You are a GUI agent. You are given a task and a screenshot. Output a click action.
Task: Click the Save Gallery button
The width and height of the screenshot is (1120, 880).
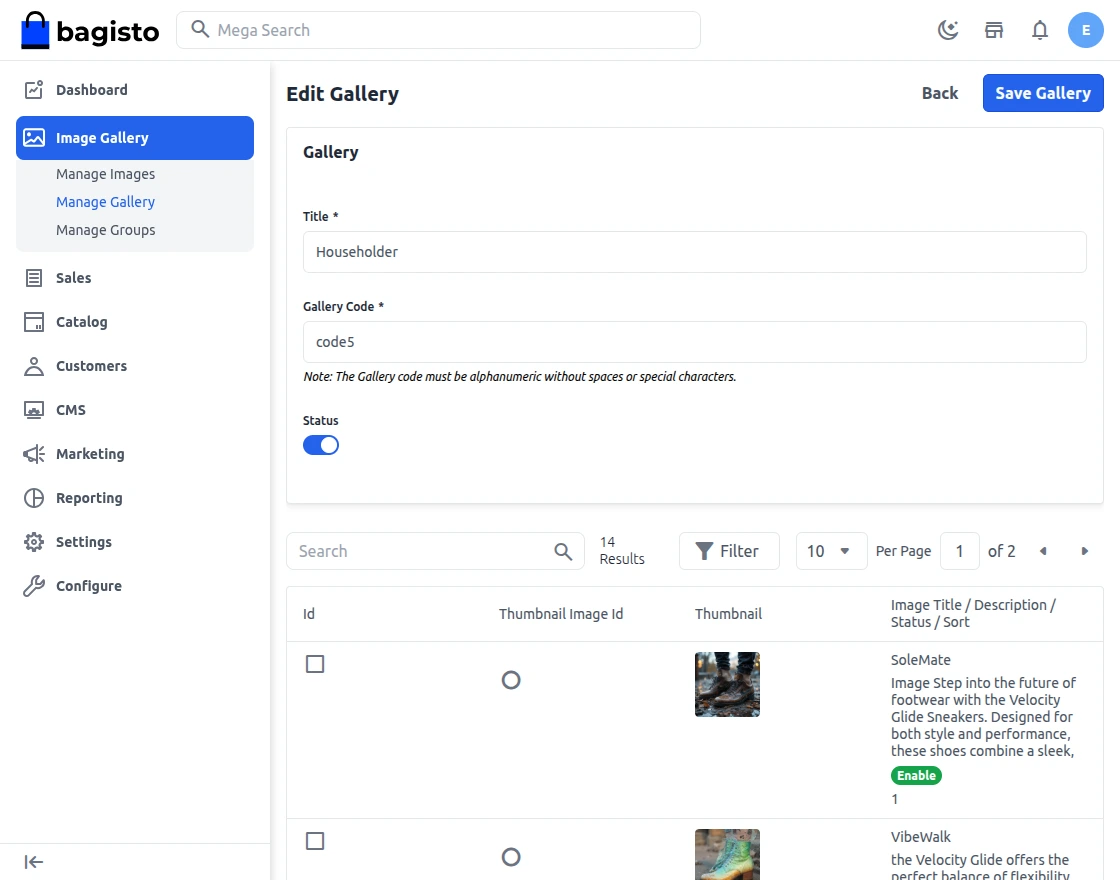(x=1043, y=92)
